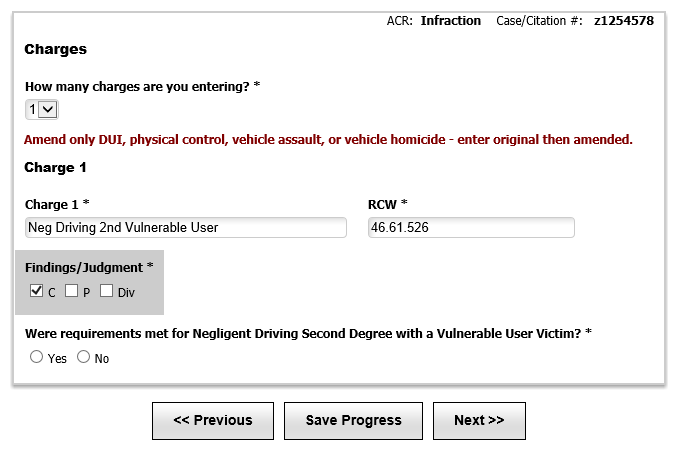Continue with the Next button

tap(479, 421)
